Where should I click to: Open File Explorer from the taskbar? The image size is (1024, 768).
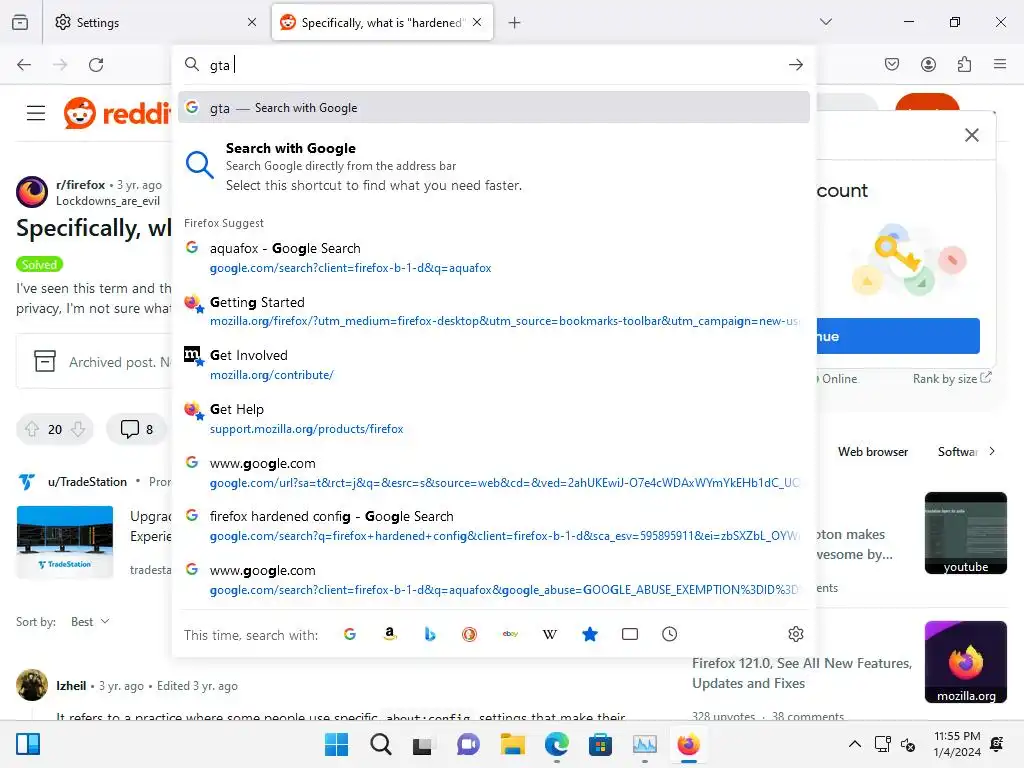[x=513, y=744]
